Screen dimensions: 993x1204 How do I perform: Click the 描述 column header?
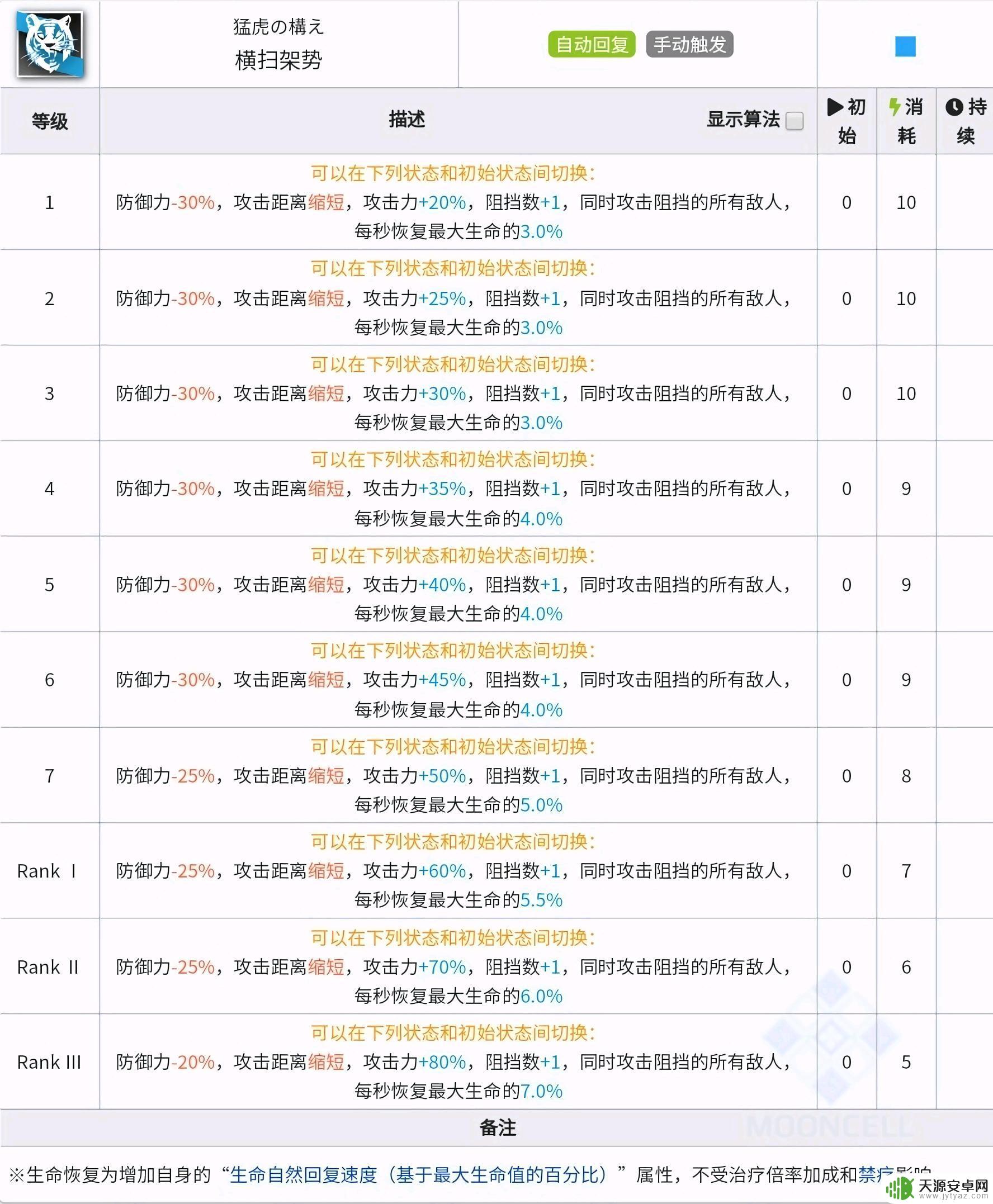(x=406, y=119)
